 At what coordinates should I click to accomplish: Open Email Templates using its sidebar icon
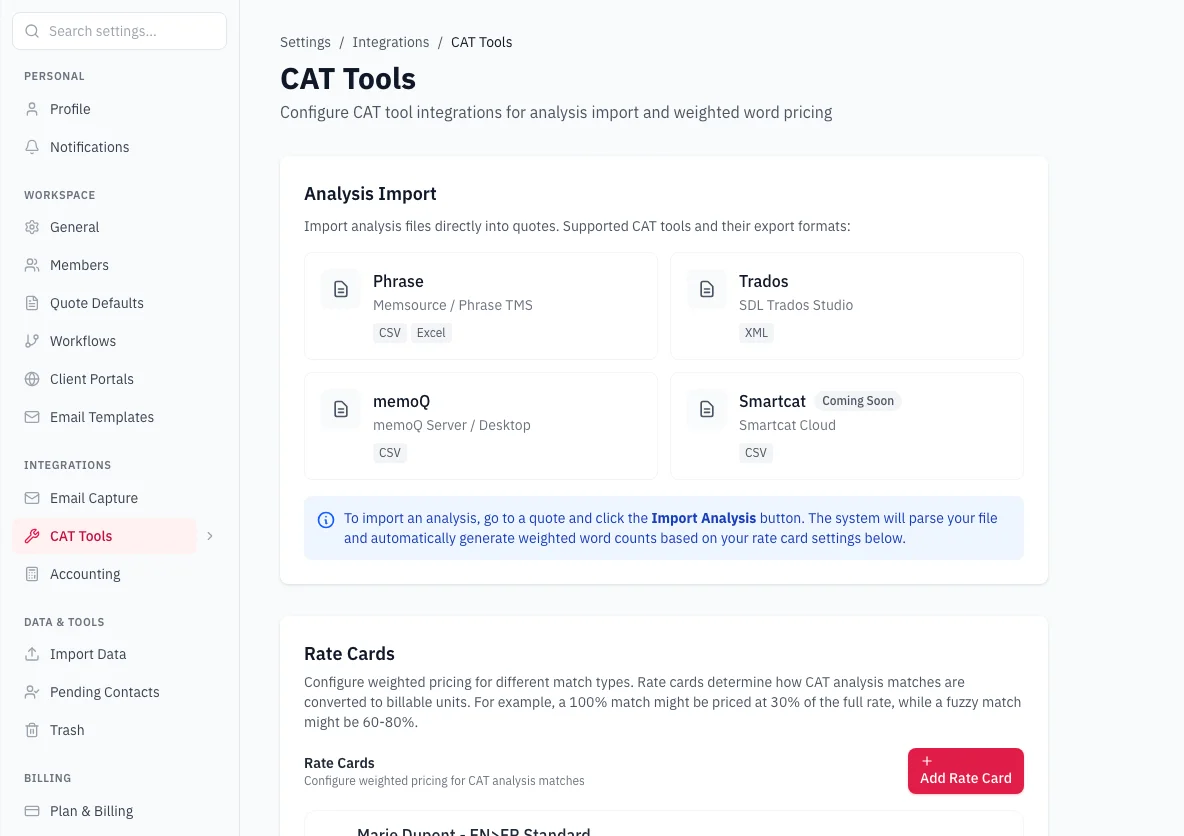point(31,417)
